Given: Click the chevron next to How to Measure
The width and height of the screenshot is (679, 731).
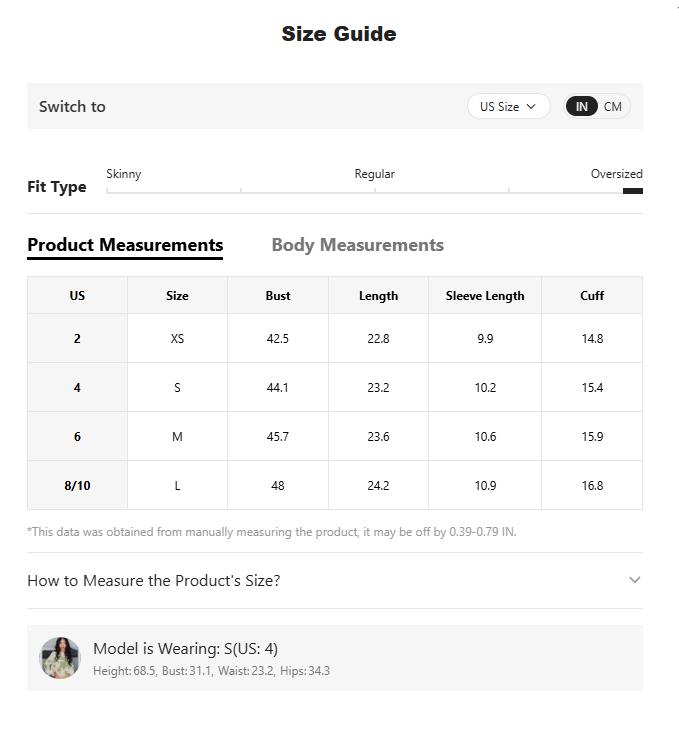Looking at the screenshot, I should click(x=634, y=580).
